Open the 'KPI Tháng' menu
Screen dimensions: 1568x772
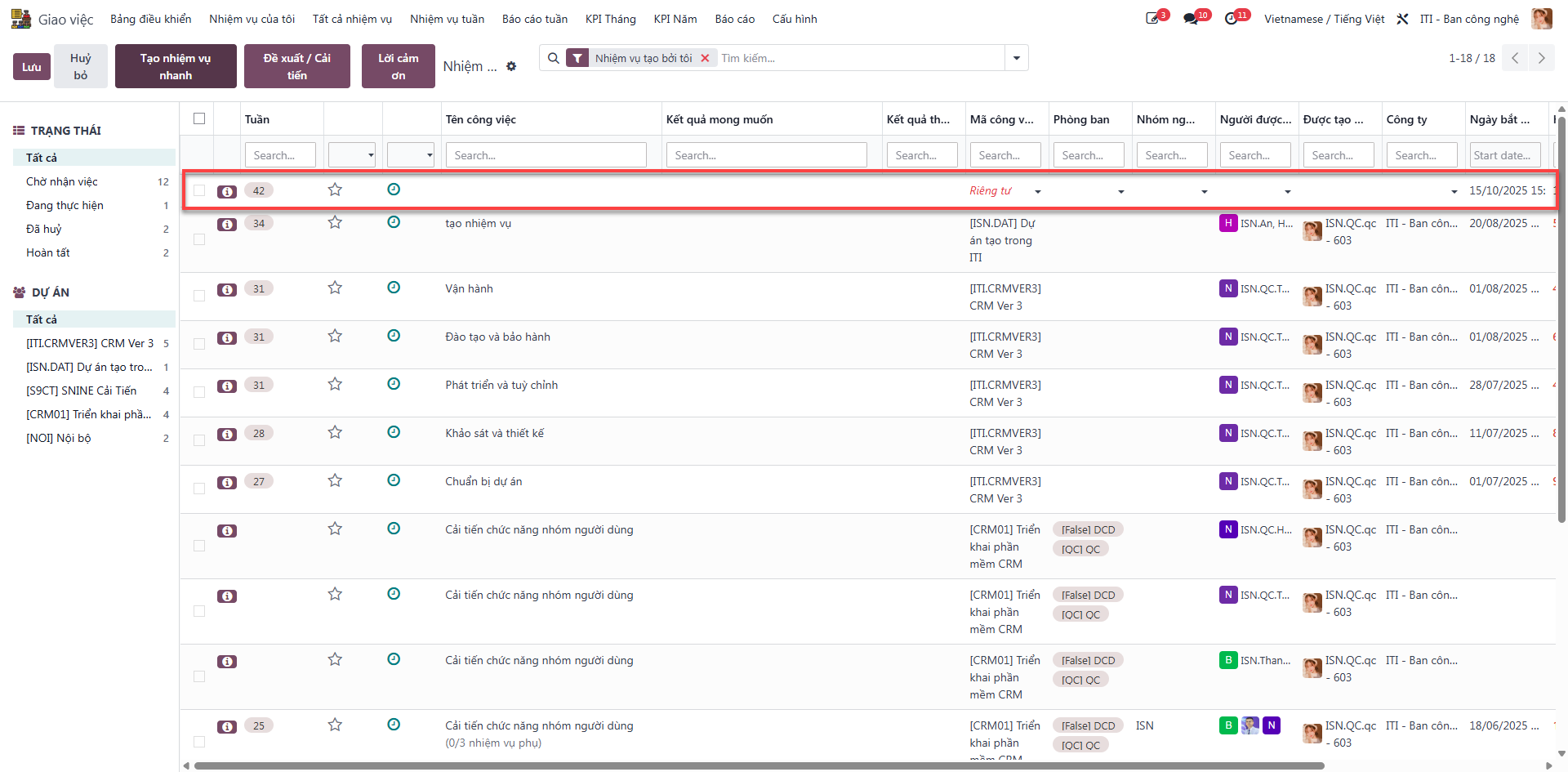(x=610, y=19)
